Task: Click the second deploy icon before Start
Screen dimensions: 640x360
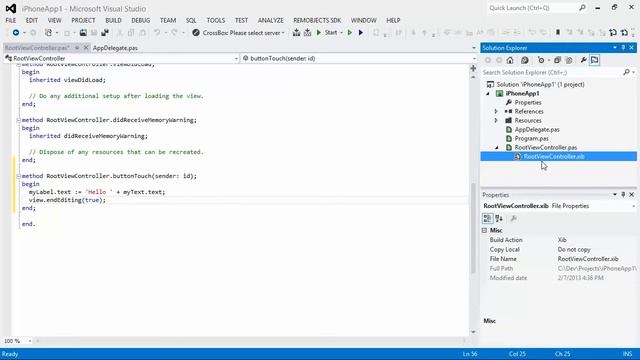Action: 307,33
